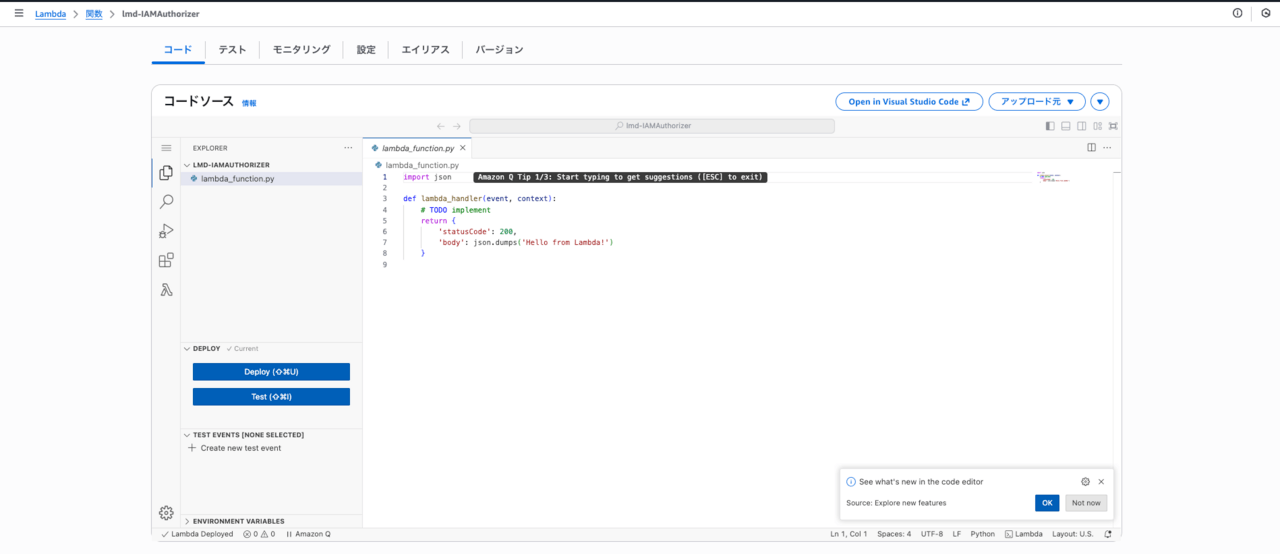The width and height of the screenshot is (1280, 554).
Task: Click the Manage gear icon in sidebar
Action: pyautogui.click(x=166, y=513)
